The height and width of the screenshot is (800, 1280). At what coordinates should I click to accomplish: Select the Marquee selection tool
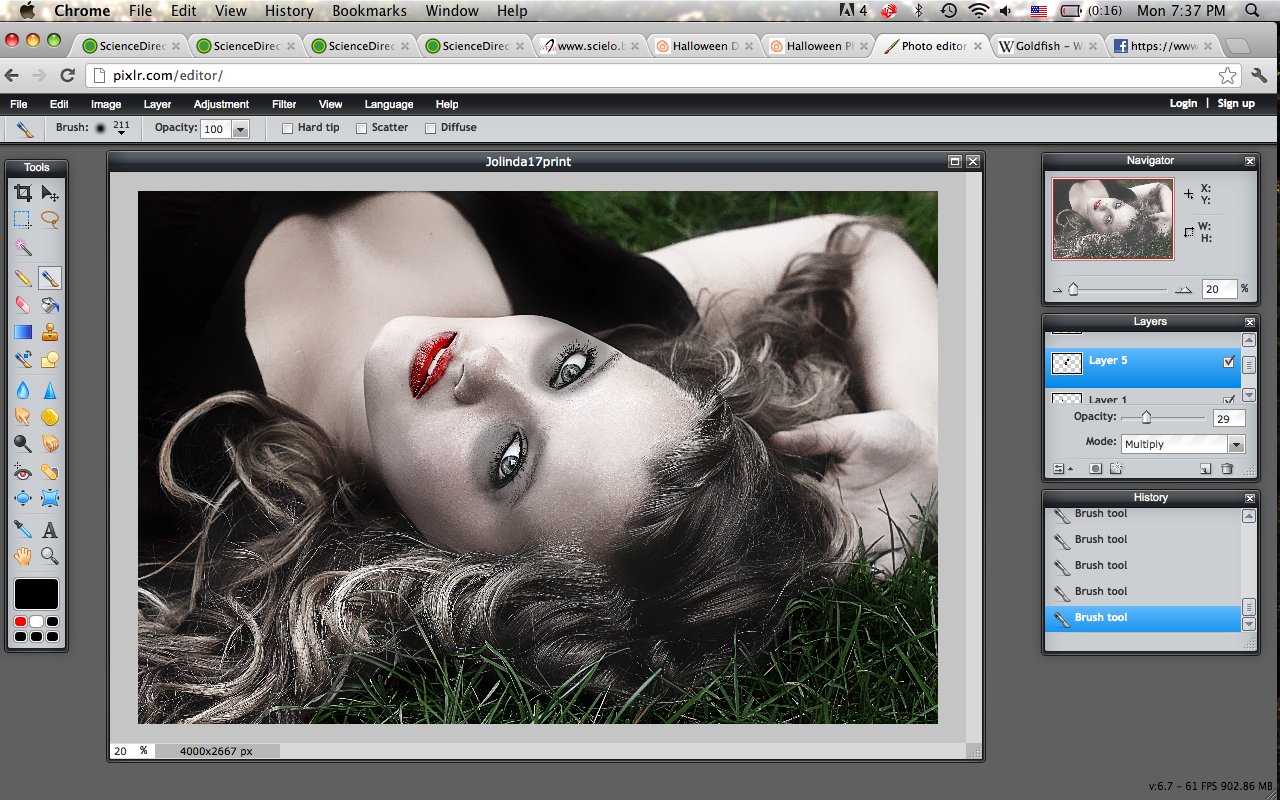[x=23, y=219]
